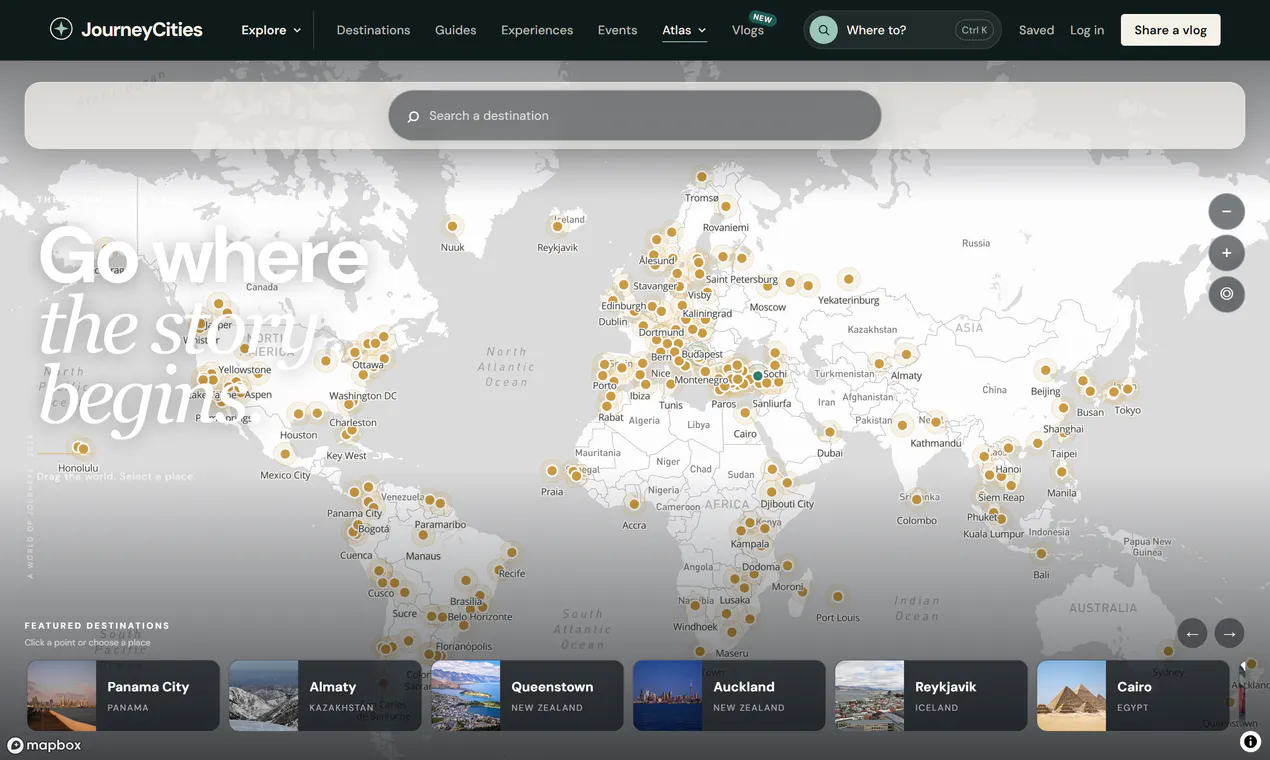Click the Manaus map label
The width and height of the screenshot is (1270, 760).
coord(423,556)
